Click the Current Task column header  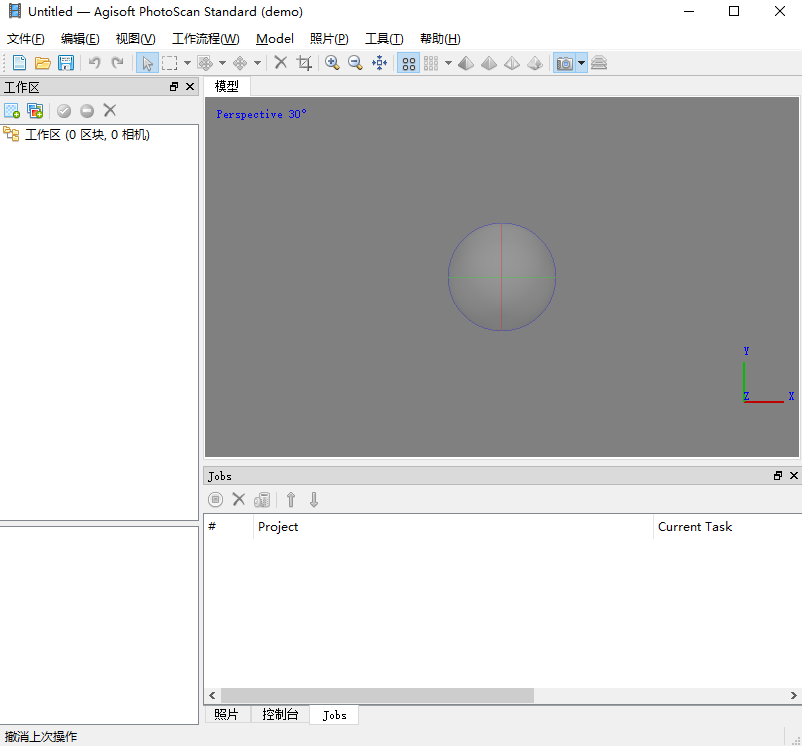click(x=695, y=527)
